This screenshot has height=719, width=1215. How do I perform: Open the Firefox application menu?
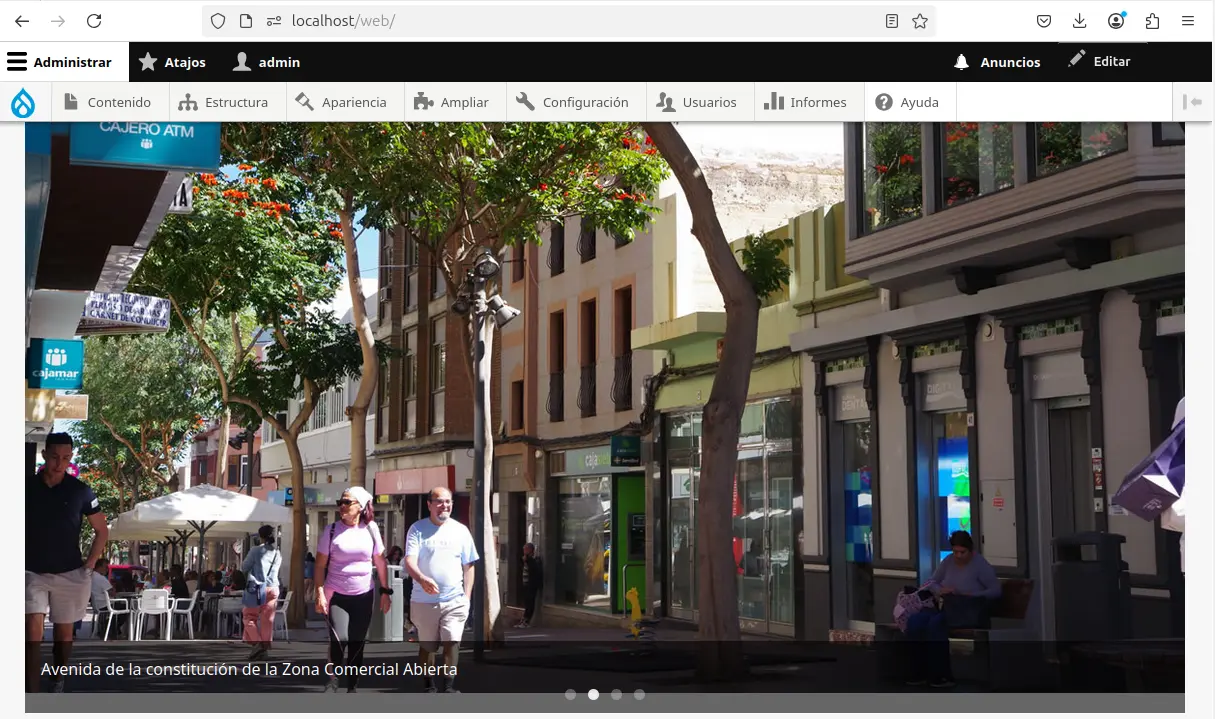[1188, 20]
